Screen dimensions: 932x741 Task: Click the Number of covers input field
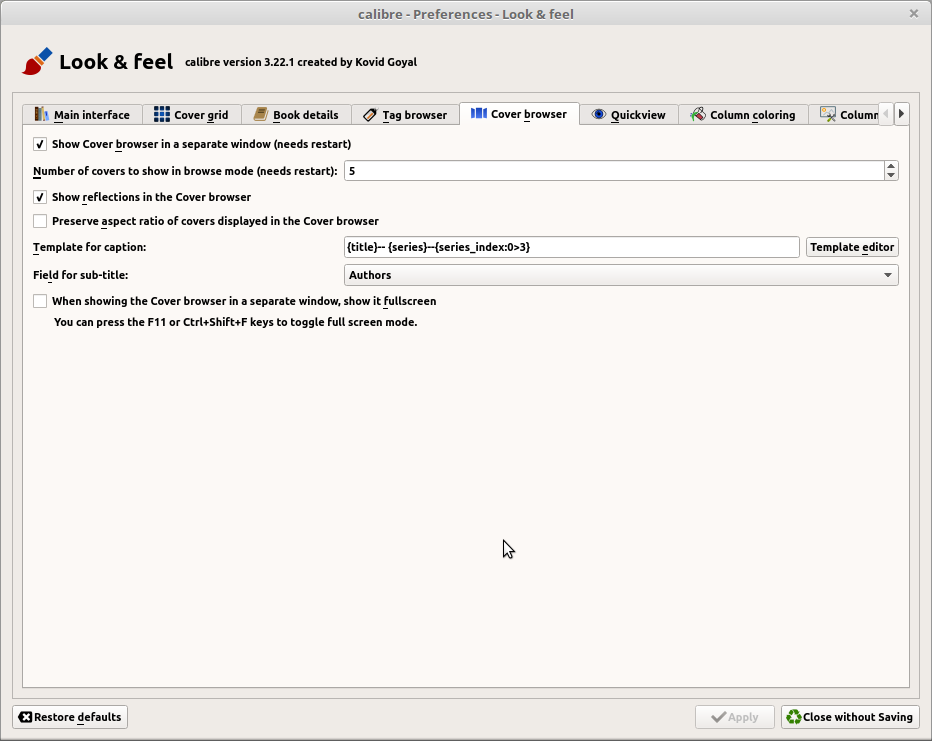coord(614,171)
